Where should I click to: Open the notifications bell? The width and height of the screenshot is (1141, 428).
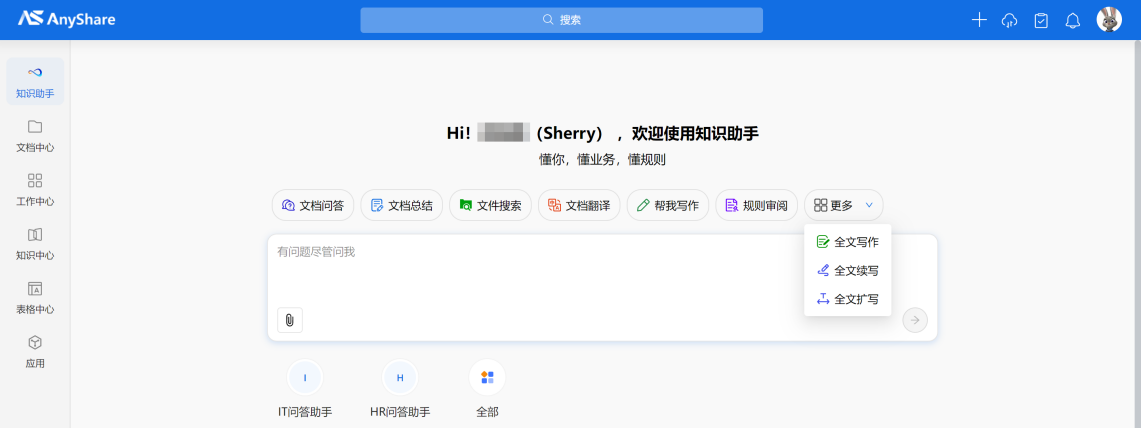pos(1073,20)
